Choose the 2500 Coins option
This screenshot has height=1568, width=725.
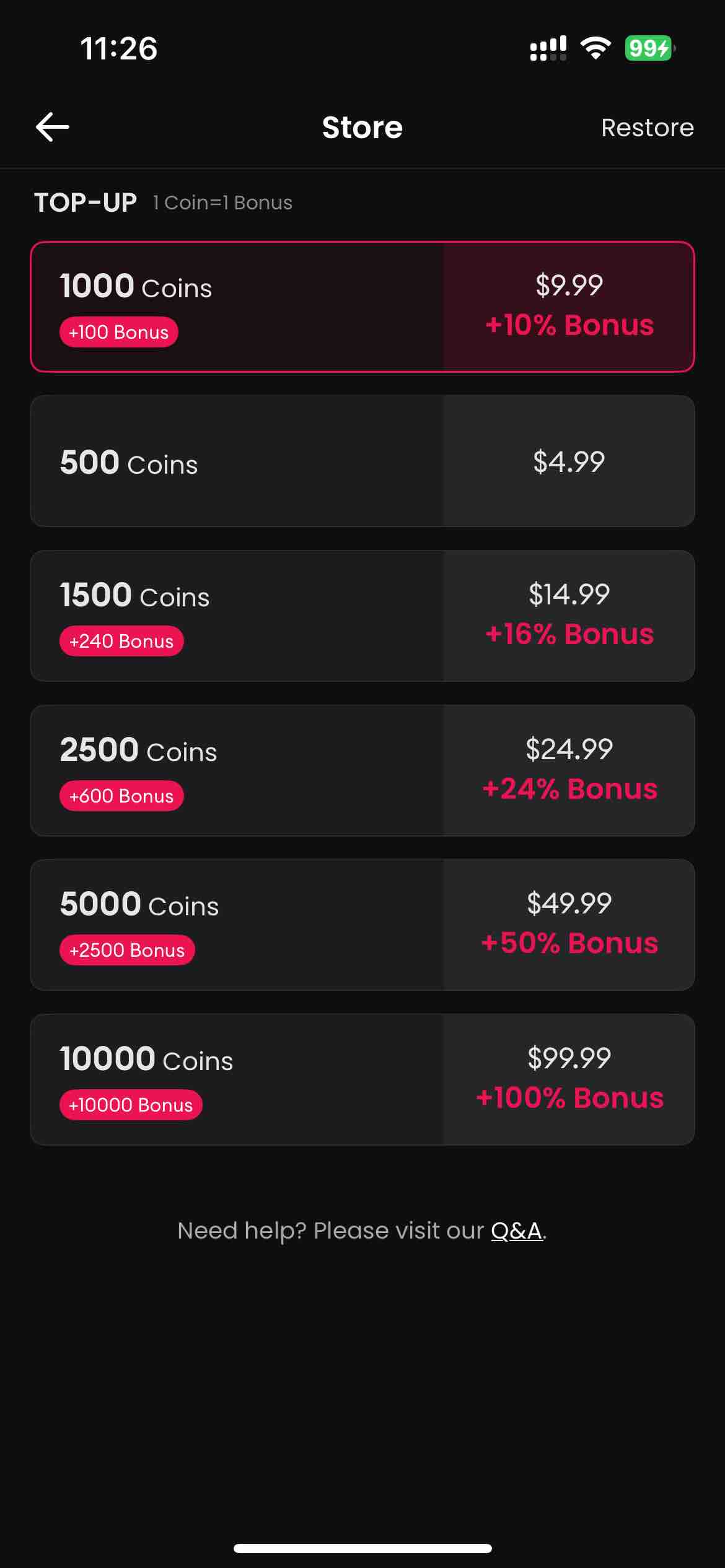362,770
